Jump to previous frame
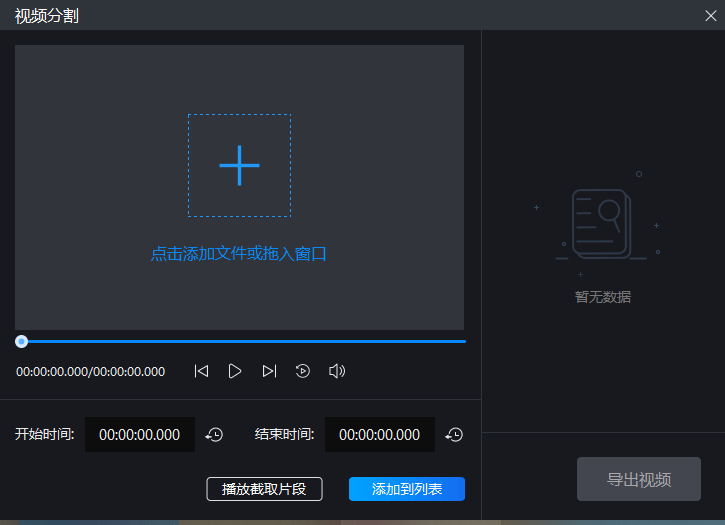 pos(201,371)
